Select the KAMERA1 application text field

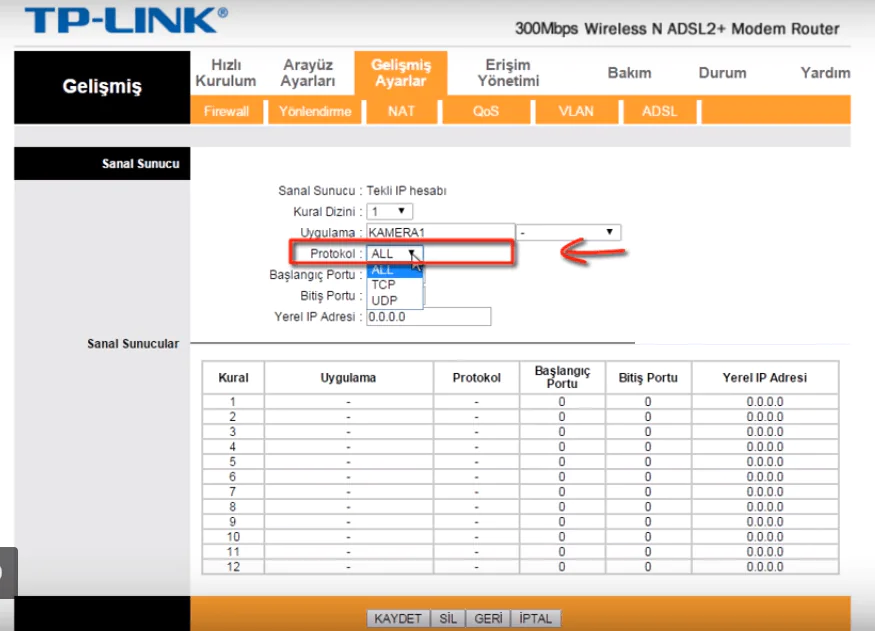tap(440, 232)
